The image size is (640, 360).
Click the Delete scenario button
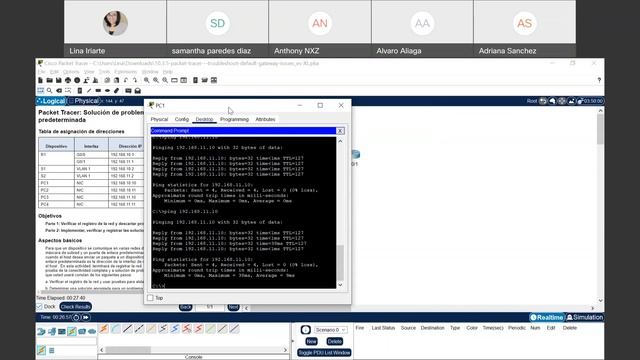point(335,341)
